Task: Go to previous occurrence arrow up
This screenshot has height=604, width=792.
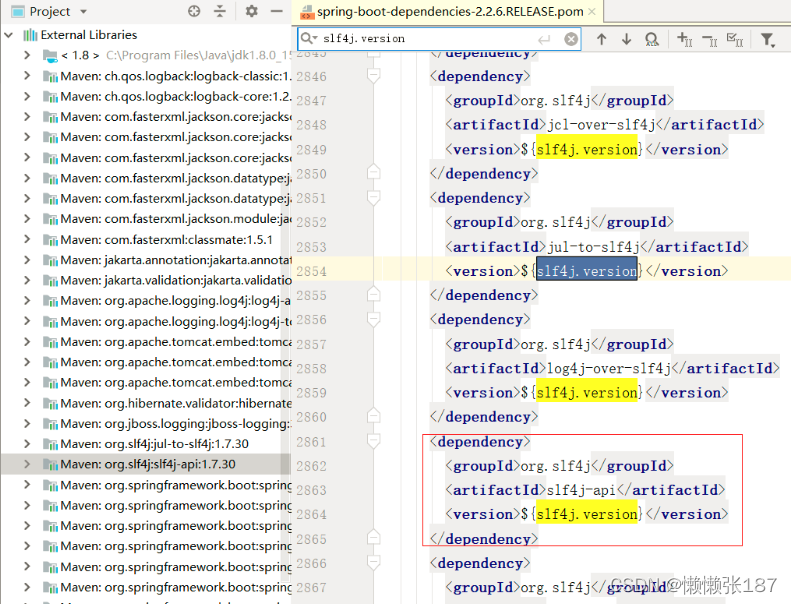Action: pyautogui.click(x=601, y=39)
